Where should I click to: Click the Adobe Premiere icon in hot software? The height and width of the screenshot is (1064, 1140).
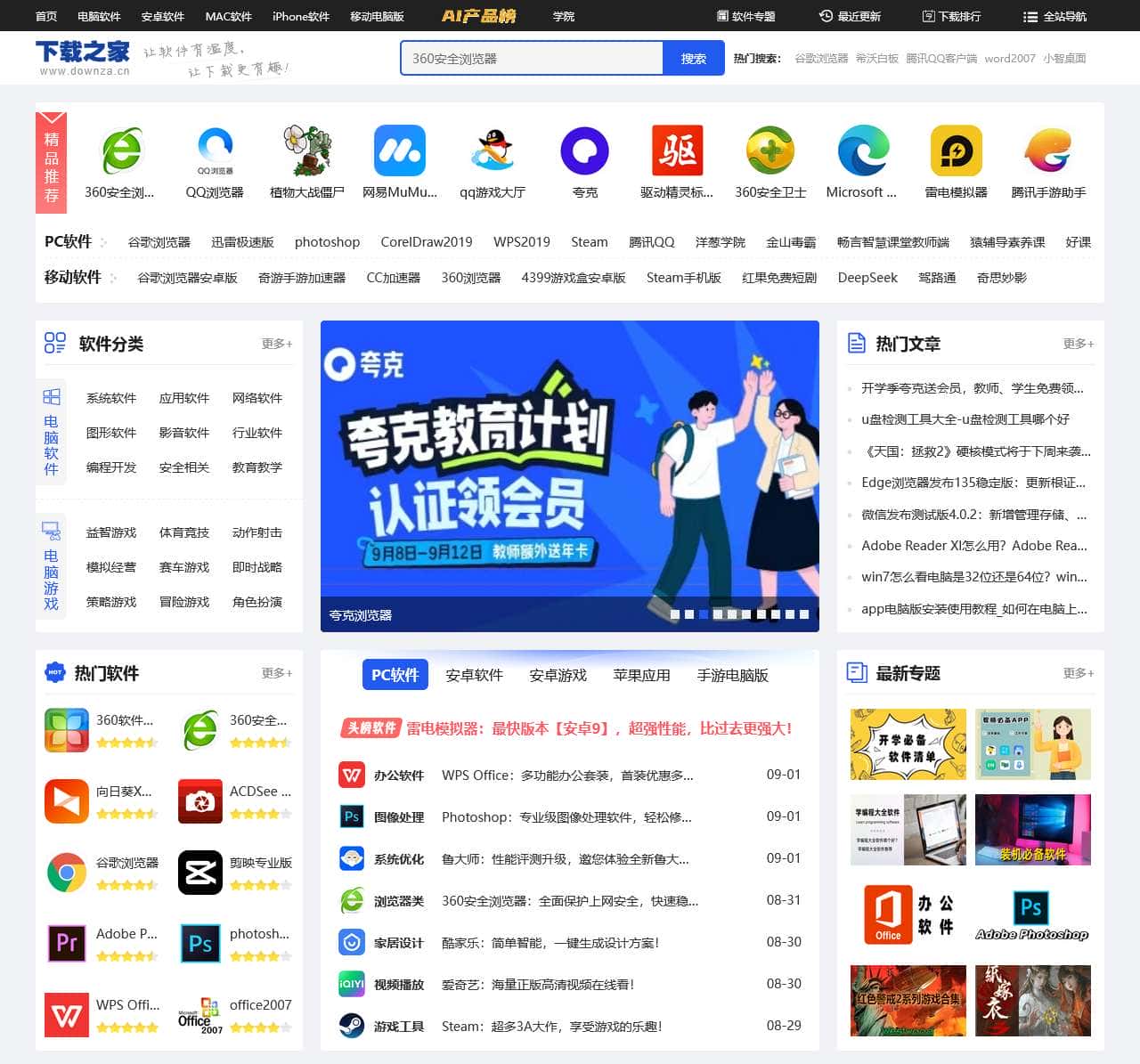click(x=67, y=944)
